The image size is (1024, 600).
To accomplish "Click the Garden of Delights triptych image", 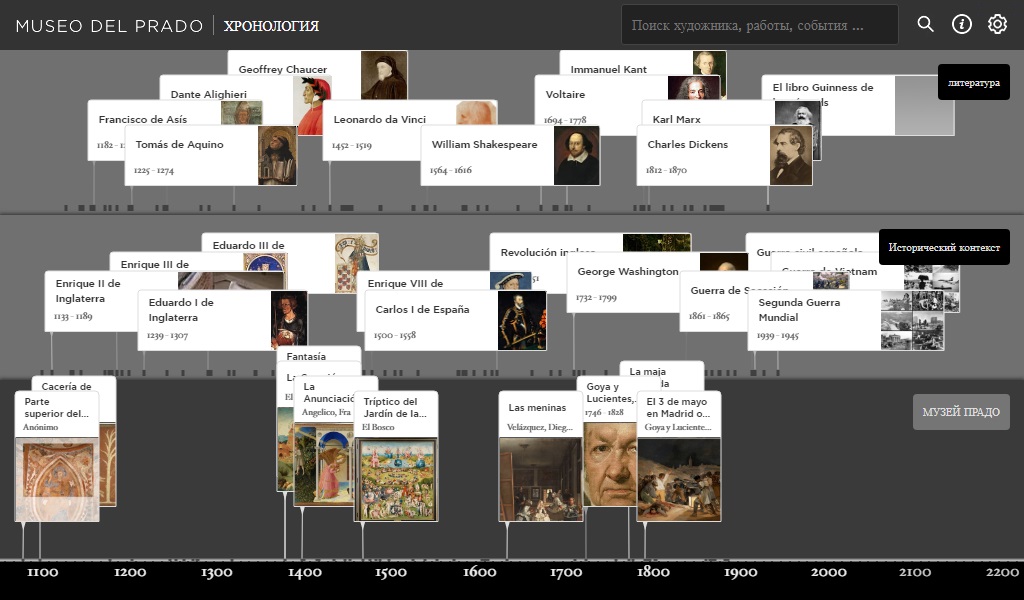I will click(396, 479).
